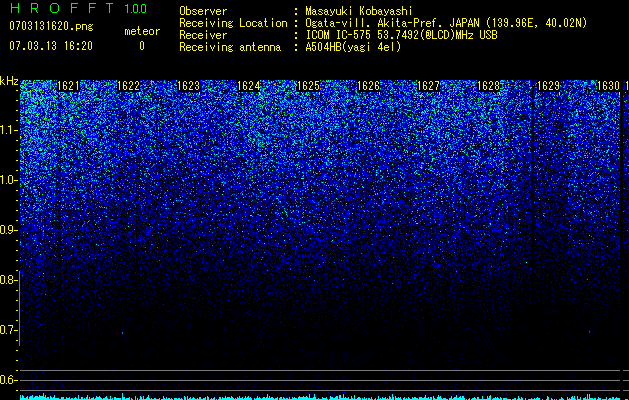The width and height of the screenshot is (629, 400).
Task: Click the kHz axis unit label
Action: tap(9, 81)
